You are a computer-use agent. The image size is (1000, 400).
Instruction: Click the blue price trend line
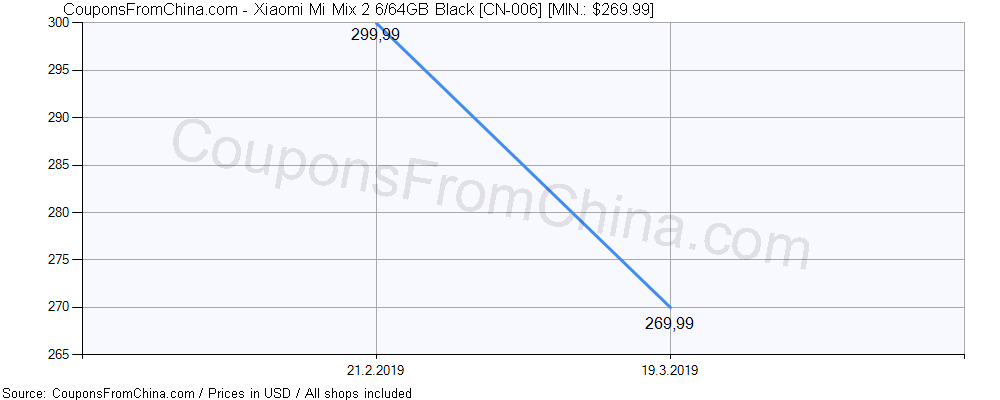click(x=523, y=165)
